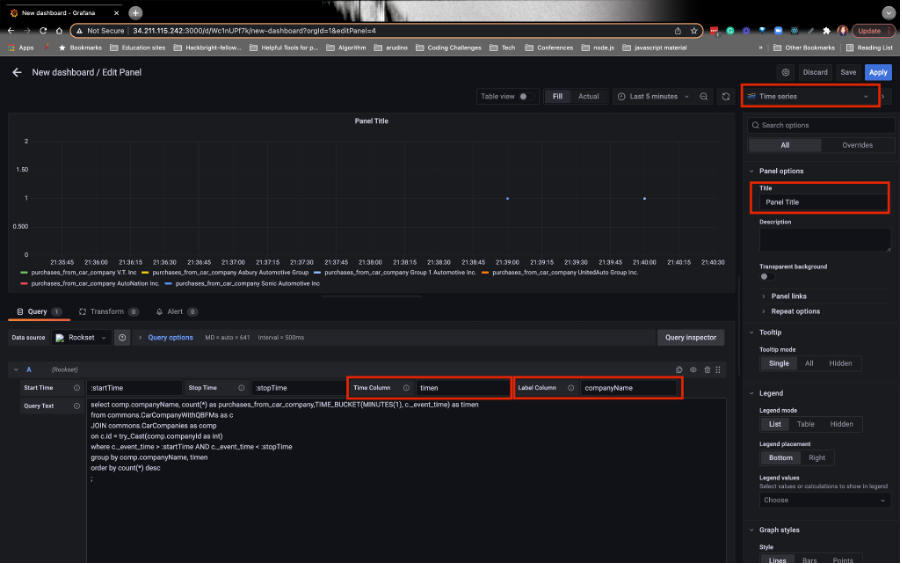Click the browser home button
This screenshot has width=902, height=564.
[x=59, y=31]
